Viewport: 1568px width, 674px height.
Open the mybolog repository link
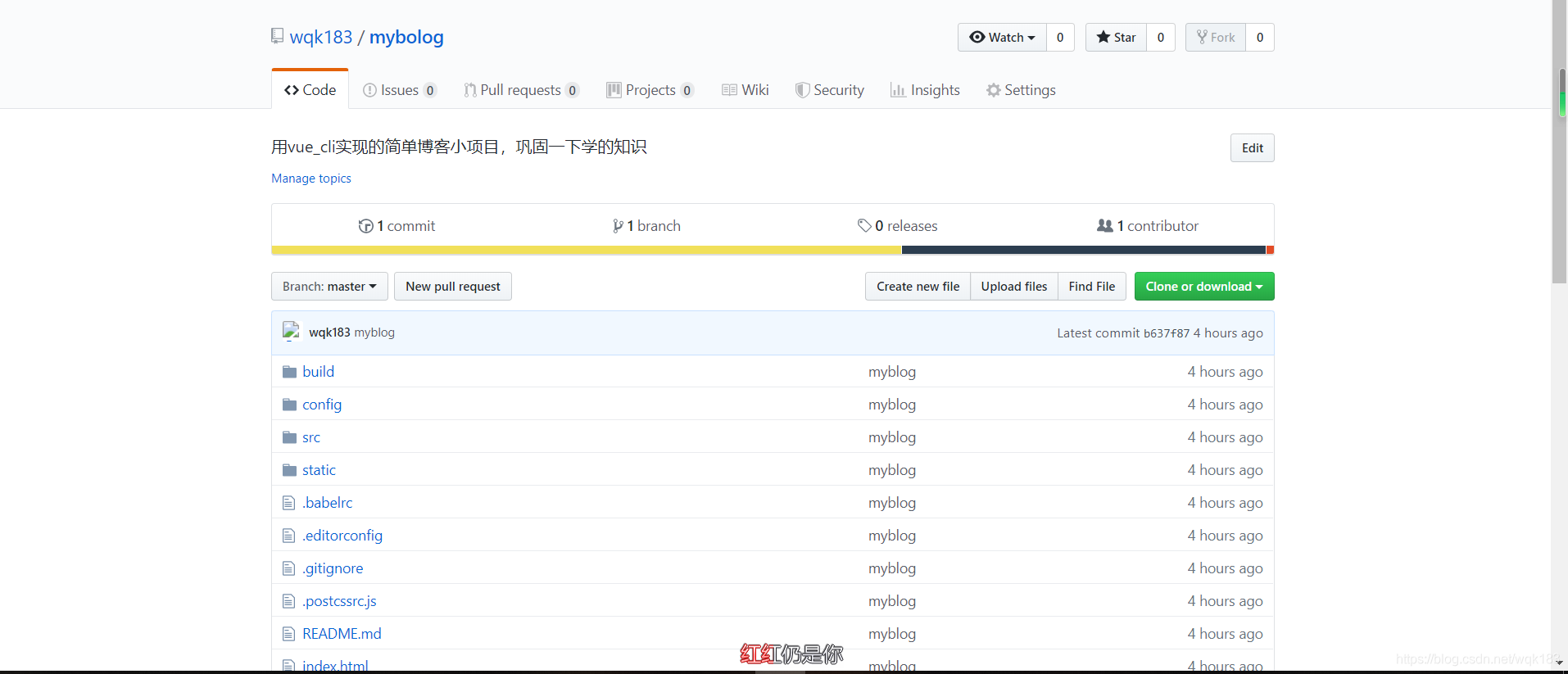tap(406, 37)
